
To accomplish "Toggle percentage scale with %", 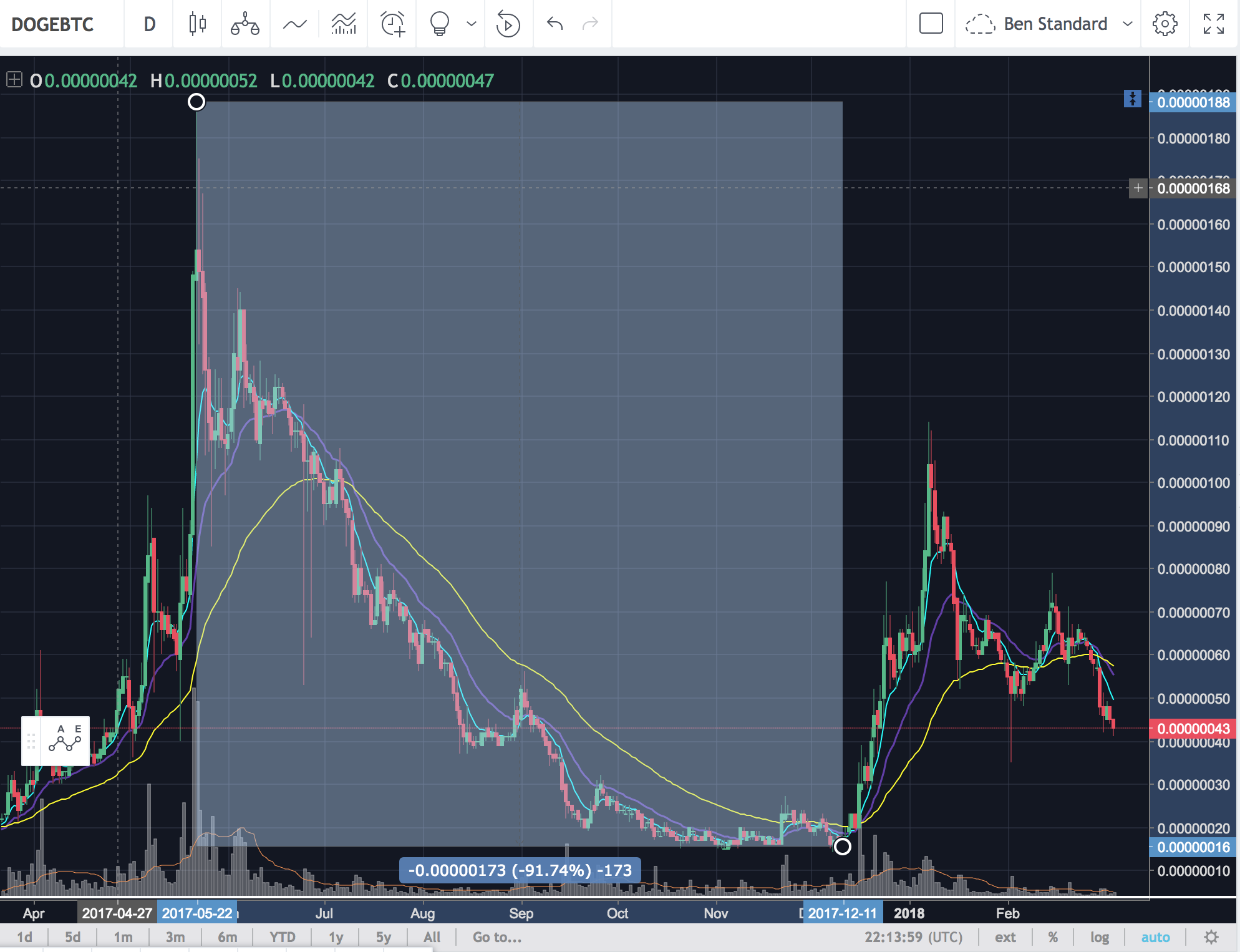I will click(x=1053, y=937).
